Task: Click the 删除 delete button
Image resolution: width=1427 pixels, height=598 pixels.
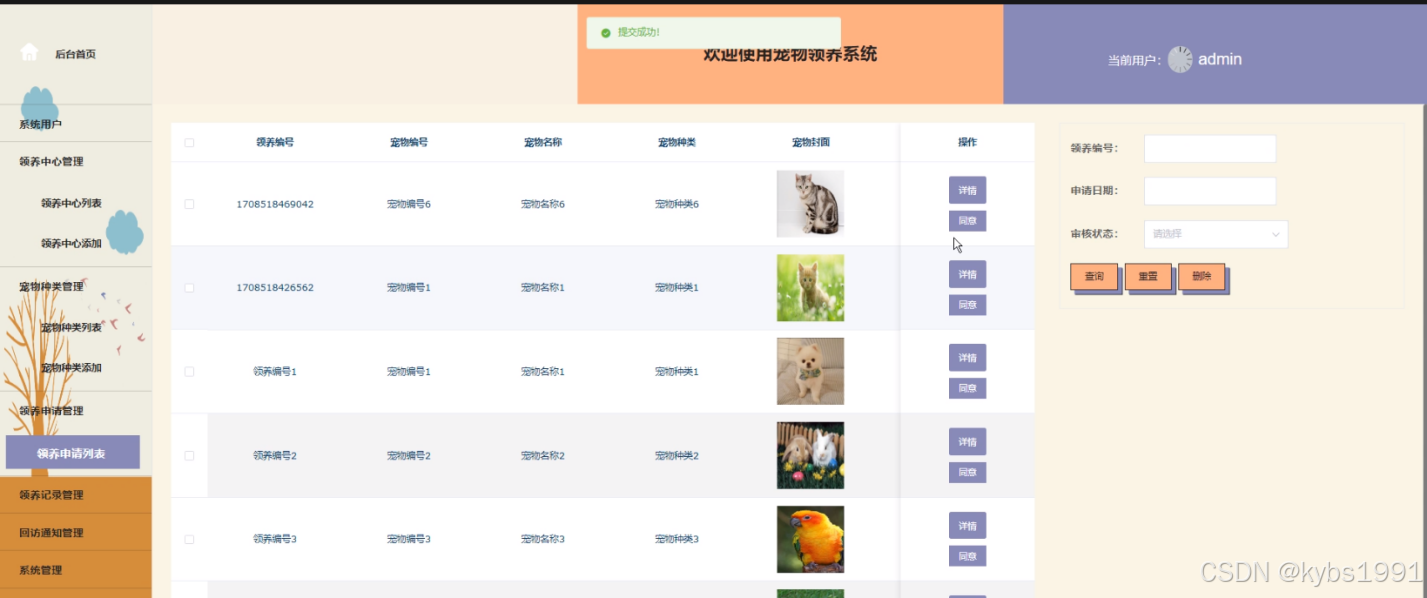Action: [x=1201, y=276]
